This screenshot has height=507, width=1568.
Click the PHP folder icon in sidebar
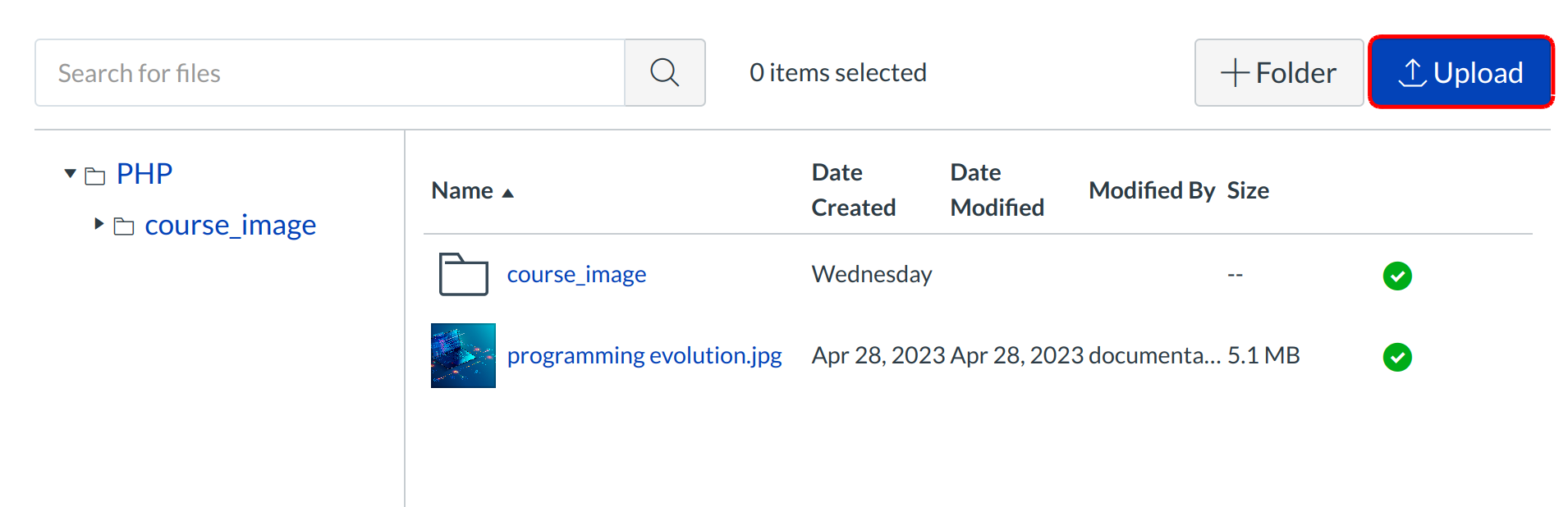tap(95, 176)
